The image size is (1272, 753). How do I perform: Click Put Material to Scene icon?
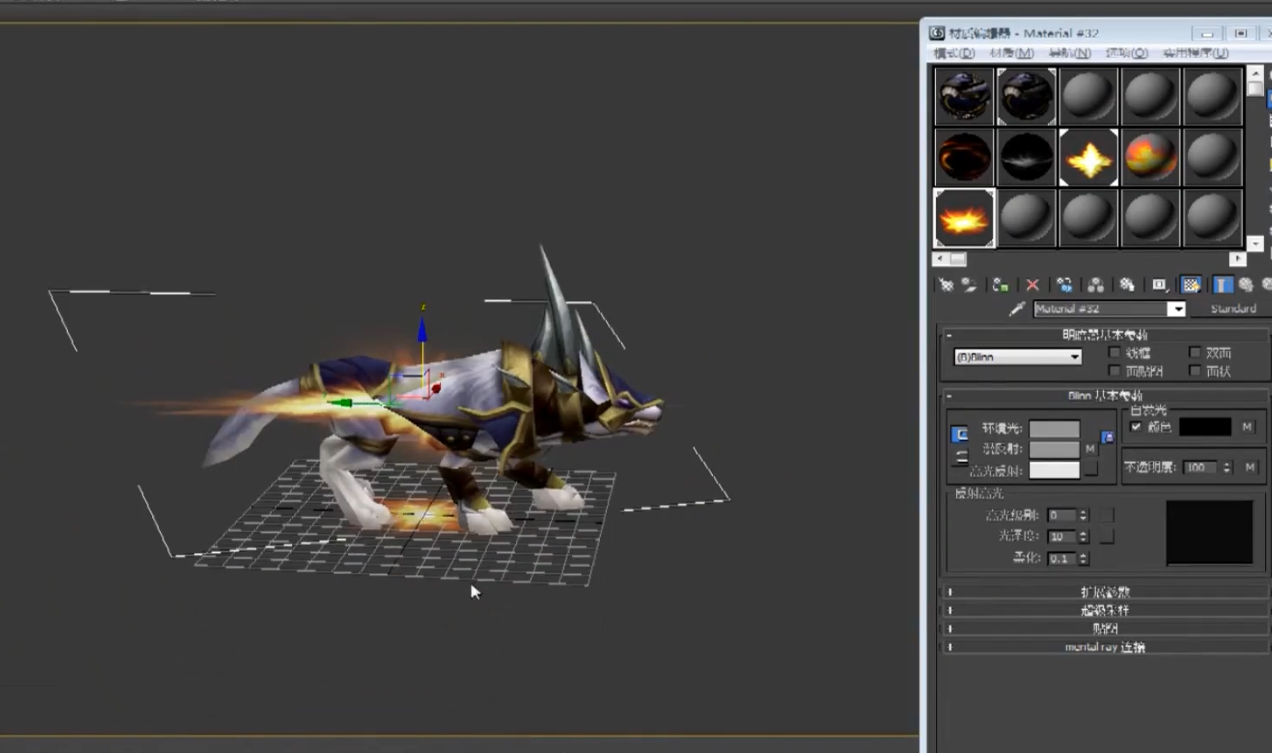pyautogui.click(x=968, y=285)
